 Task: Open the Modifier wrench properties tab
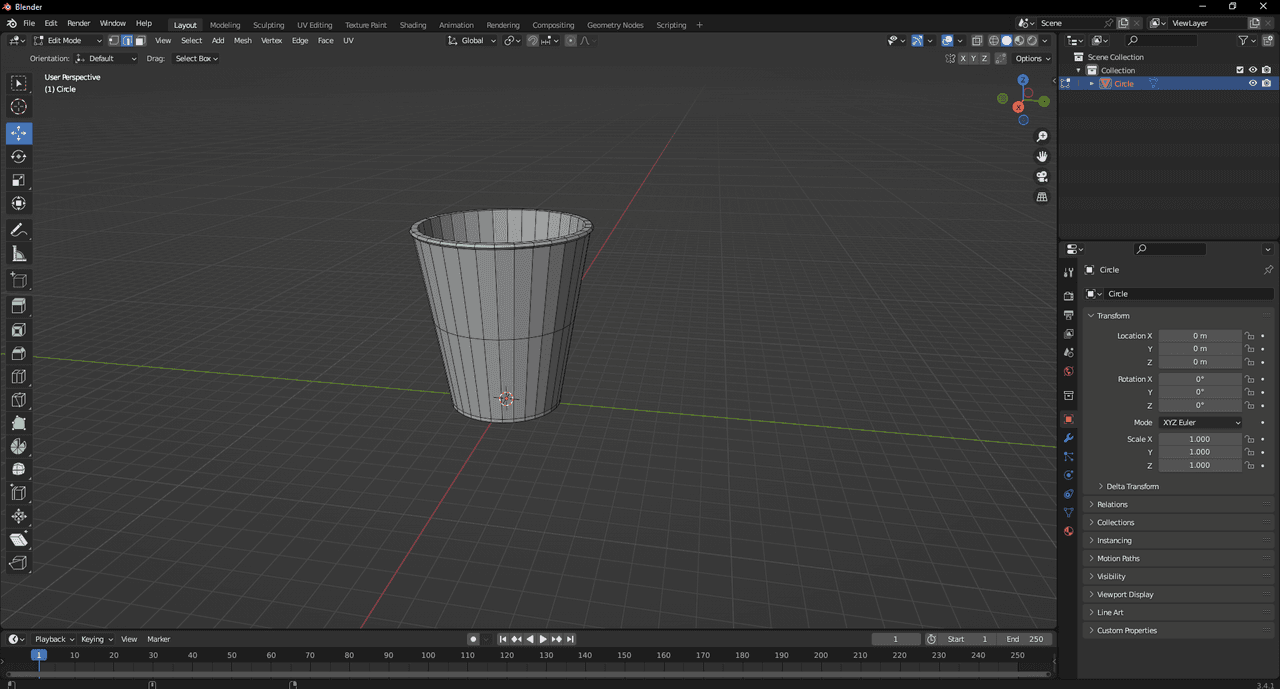point(1068,438)
